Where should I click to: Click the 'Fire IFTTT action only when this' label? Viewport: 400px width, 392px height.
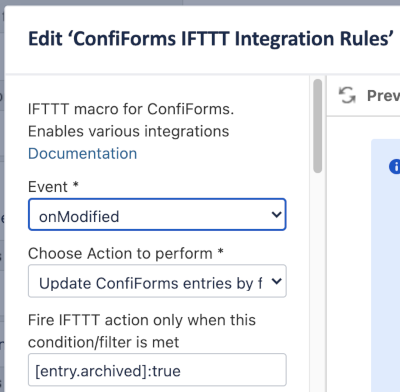(142, 320)
